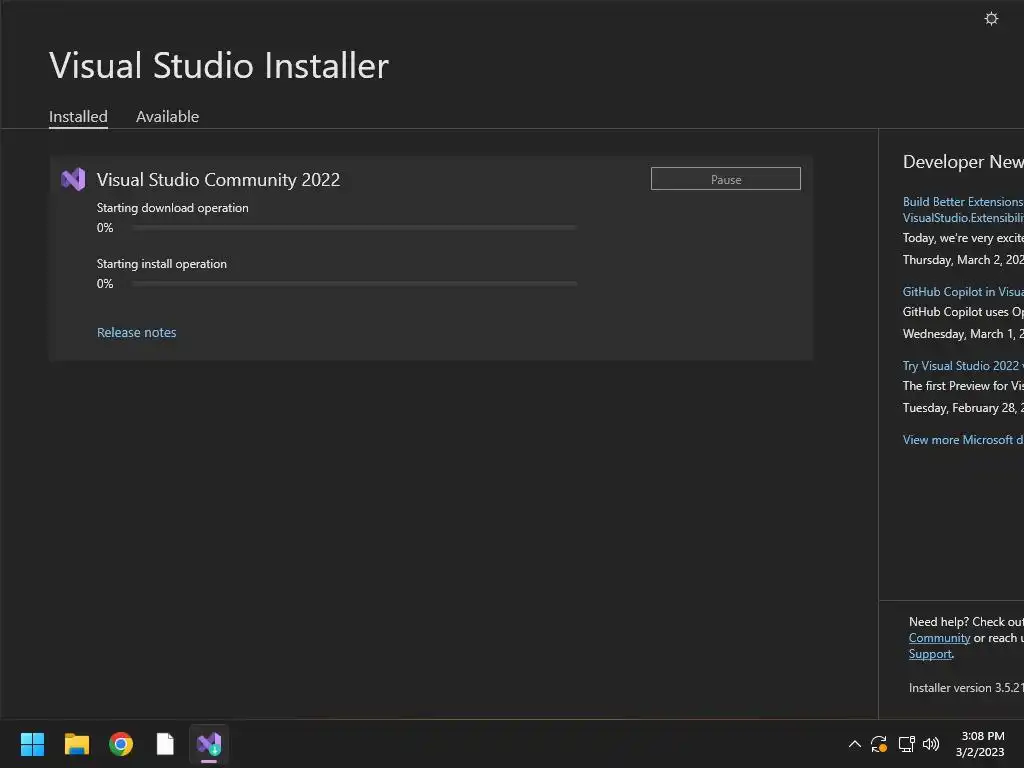The height and width of the screenshot is (768, 1024).
Task: Pause the Visual Studio installation
Action: [726, 179]
